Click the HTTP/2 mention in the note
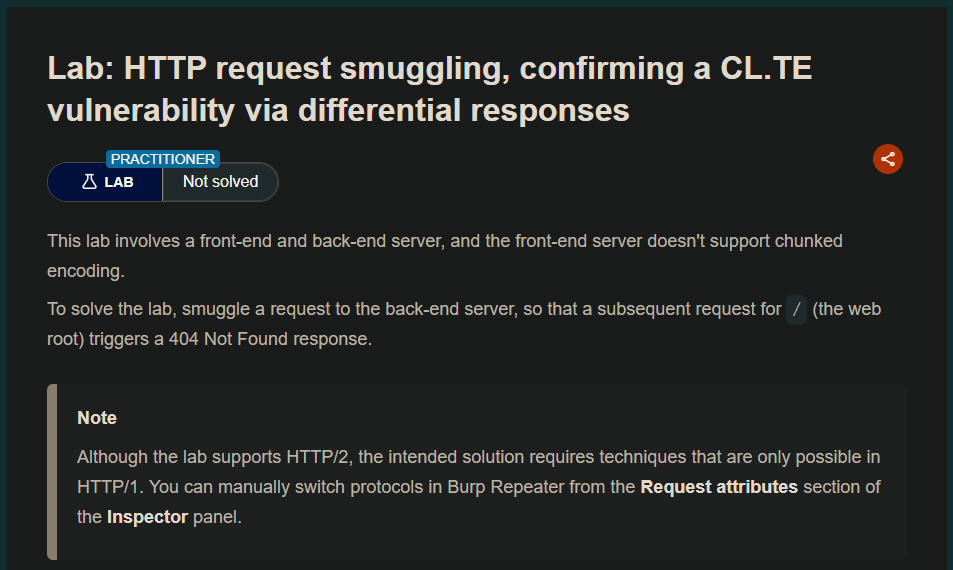 (323, 457)
